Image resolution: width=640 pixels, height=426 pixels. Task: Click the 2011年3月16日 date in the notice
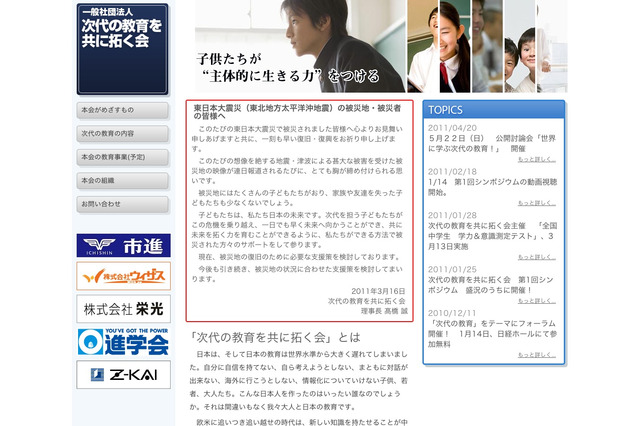click(378, 291)
